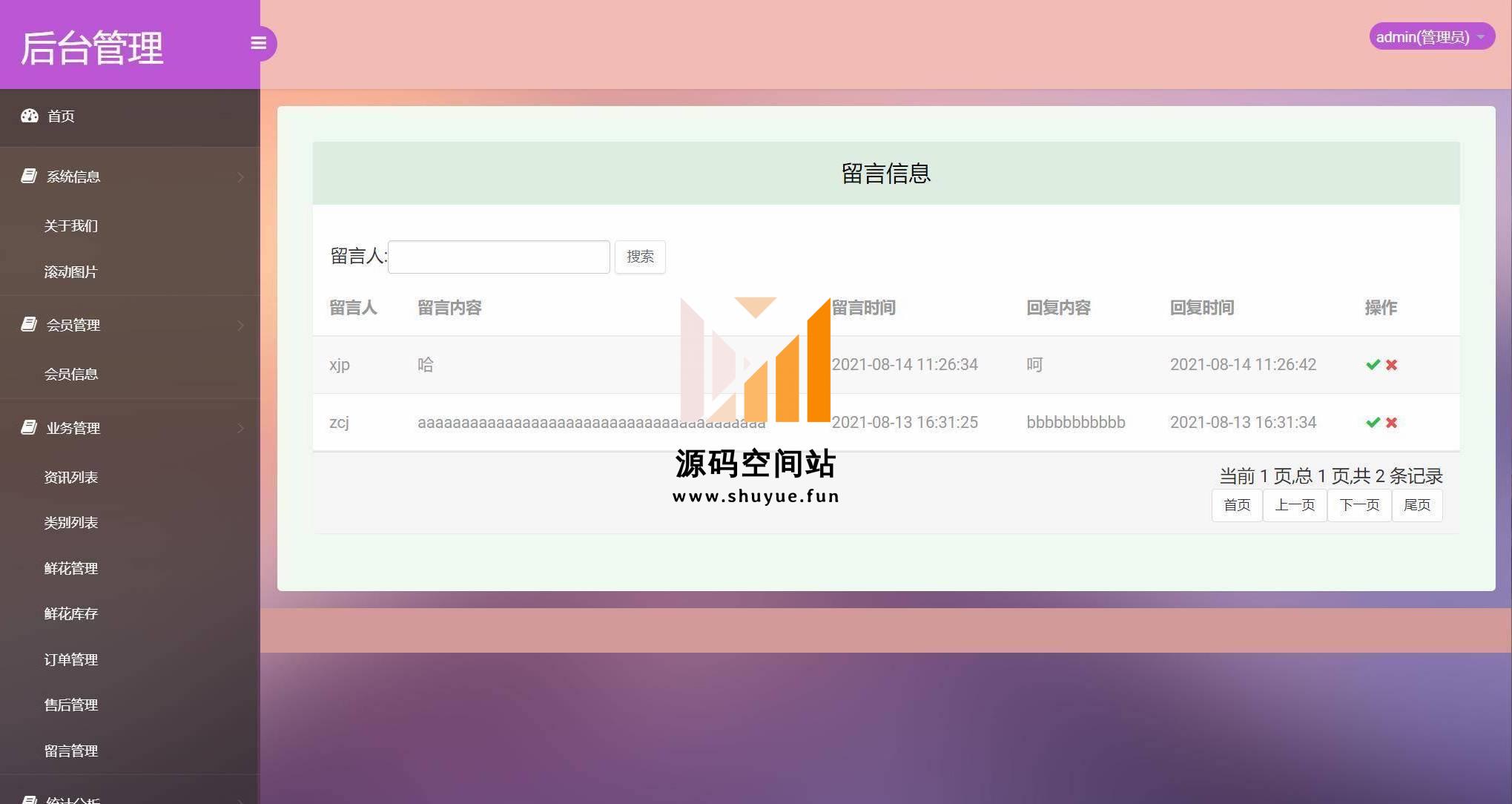Go to 售后管理 in sidebar
The height and width of the screenshot is (804, 1512).
71,705
